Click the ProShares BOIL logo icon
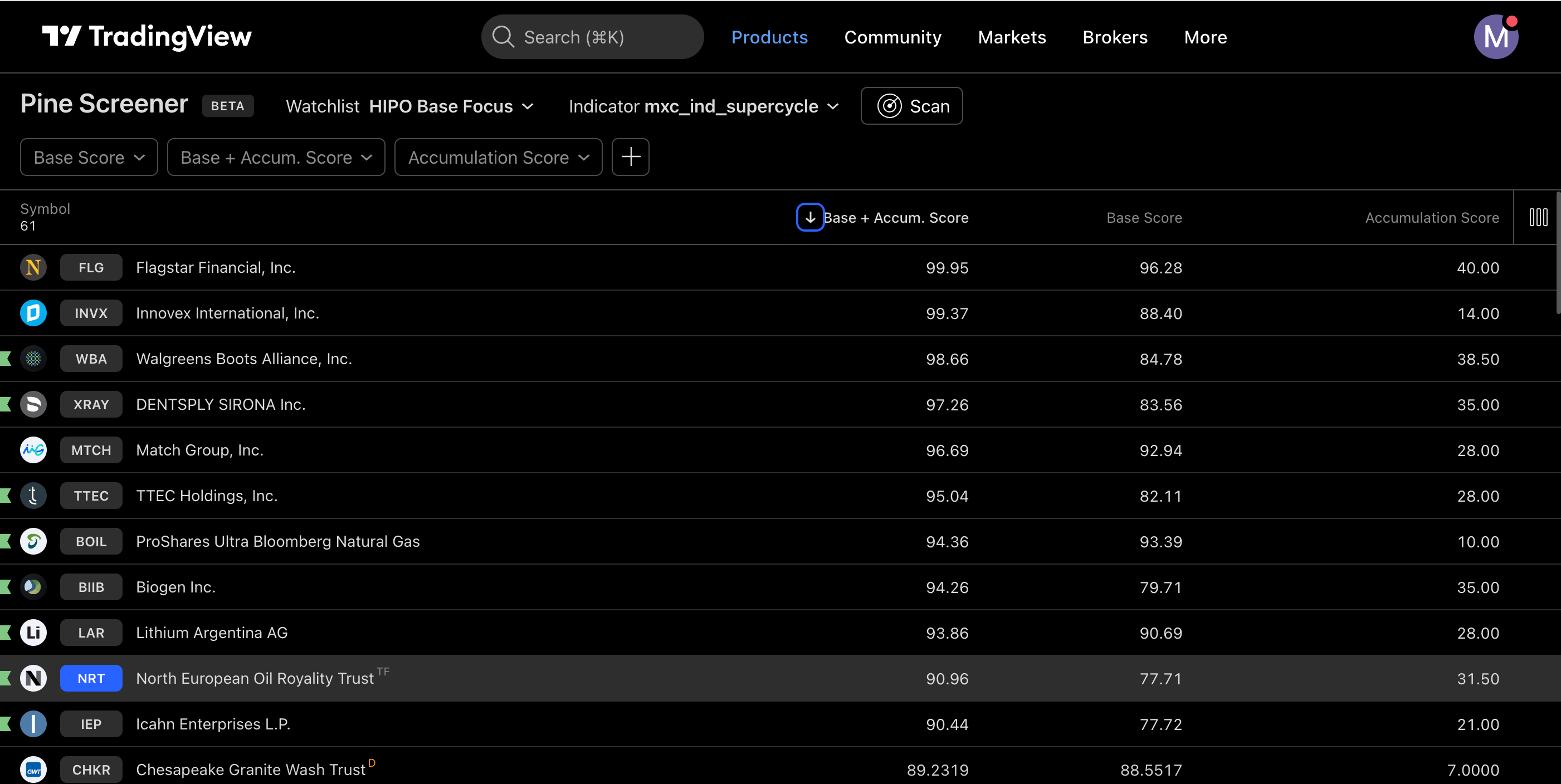This screenshot has height=784, width=1561. 33,542
